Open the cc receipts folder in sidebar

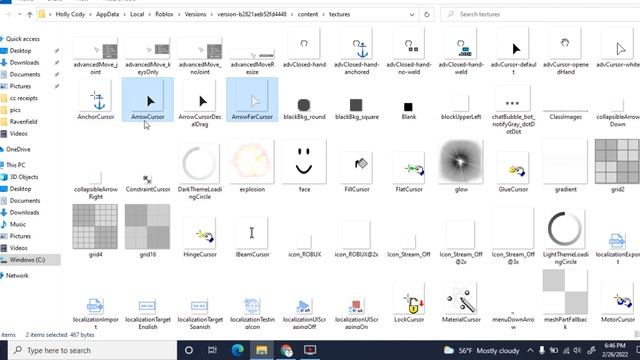click(24, 98)
